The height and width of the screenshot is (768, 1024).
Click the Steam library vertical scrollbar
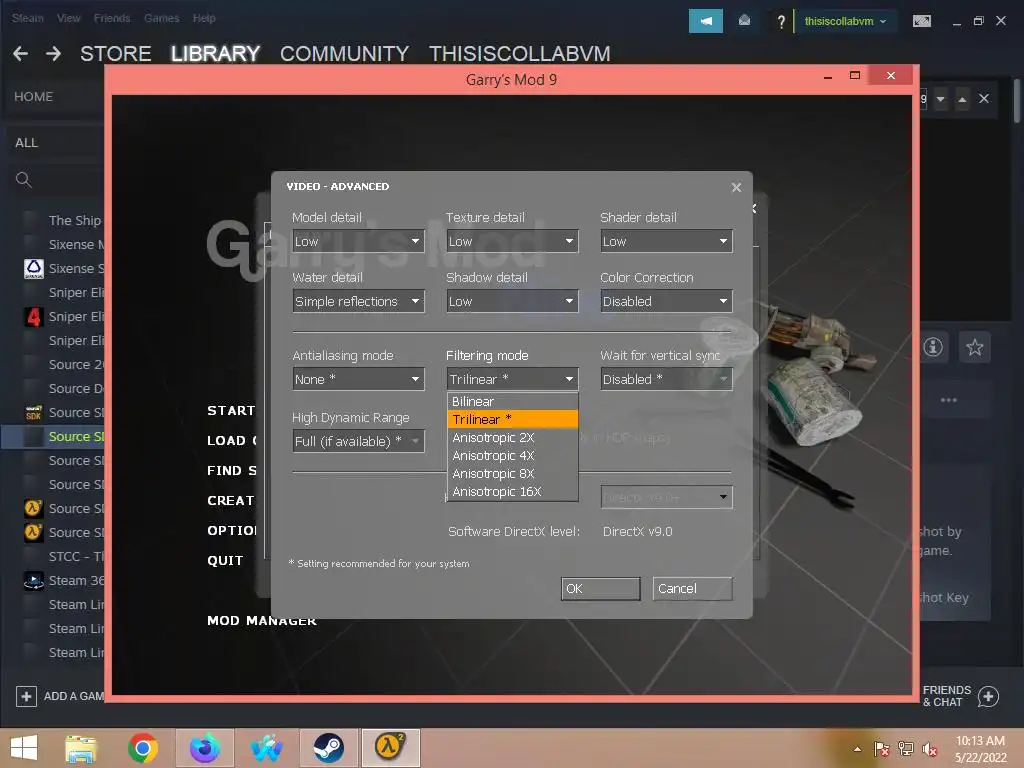point(1017,101)
